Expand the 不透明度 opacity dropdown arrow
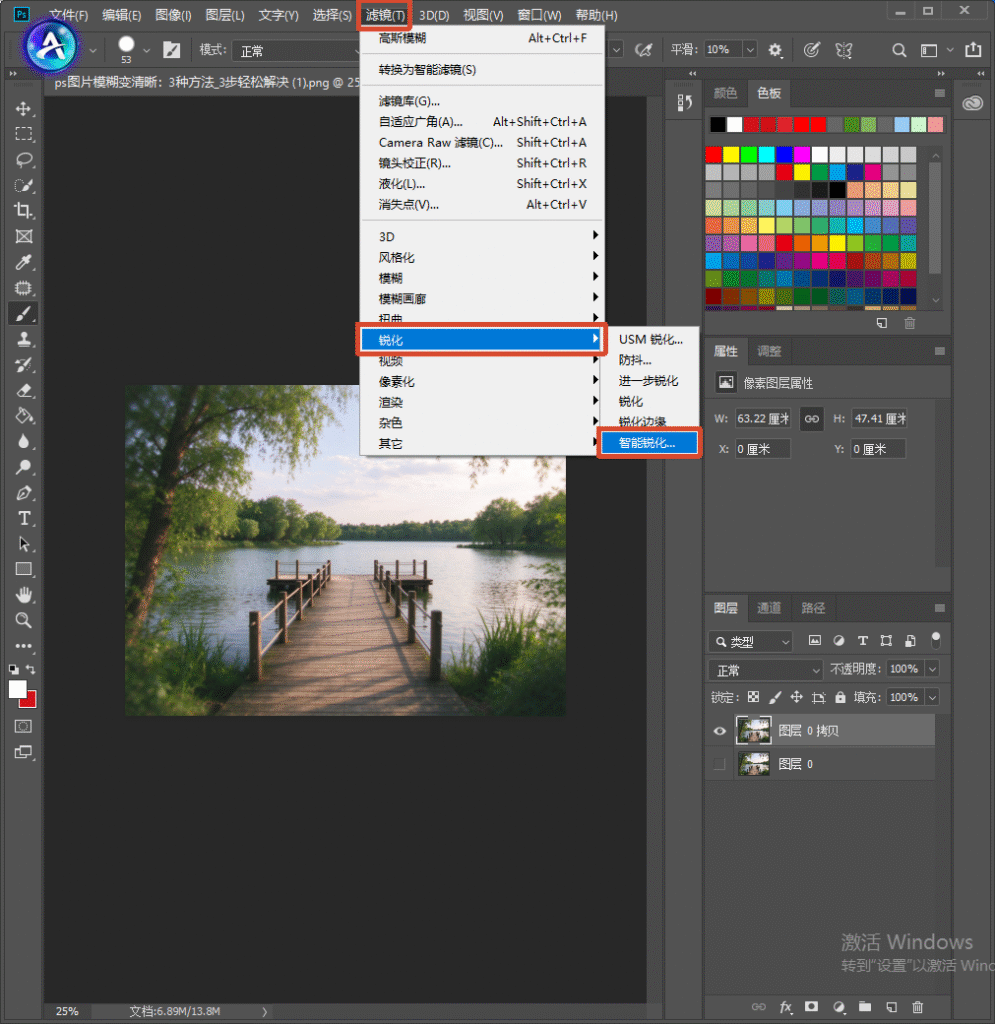Screen dimensions: 995x1024 (932, 669)
